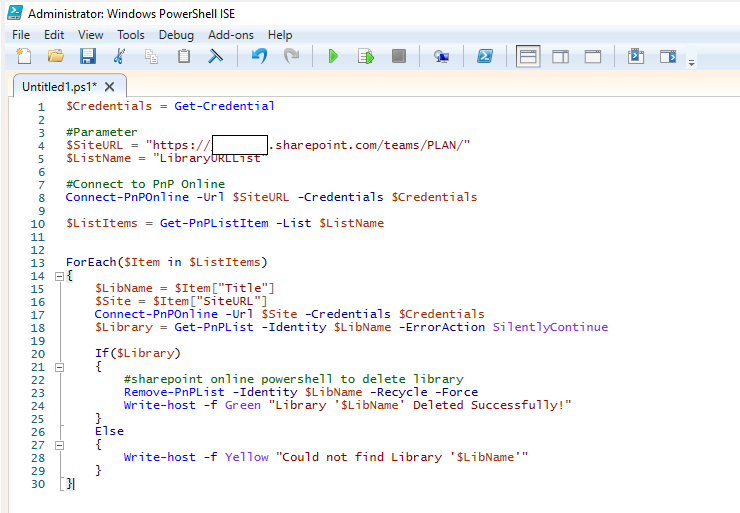
Task: Click Yellow color argument on line 28
Action: (x=246, y=457)
